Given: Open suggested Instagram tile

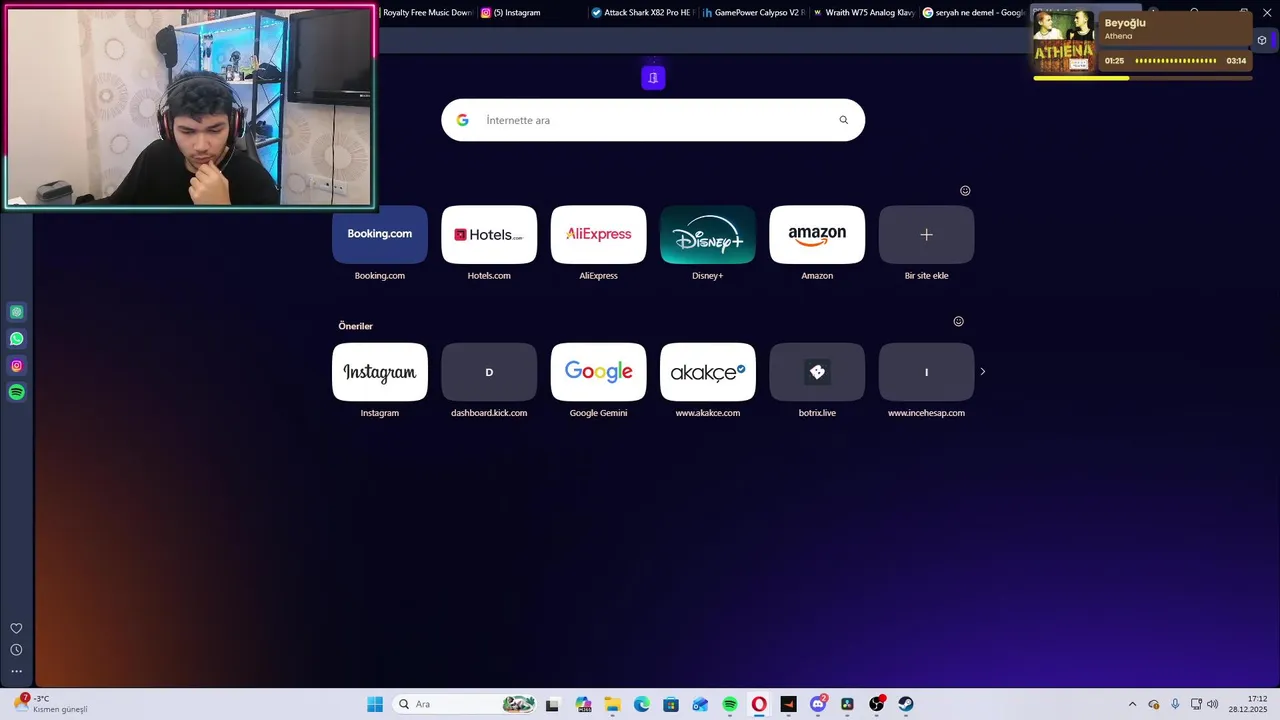Looking at the screenshot, I should (380, 372).
